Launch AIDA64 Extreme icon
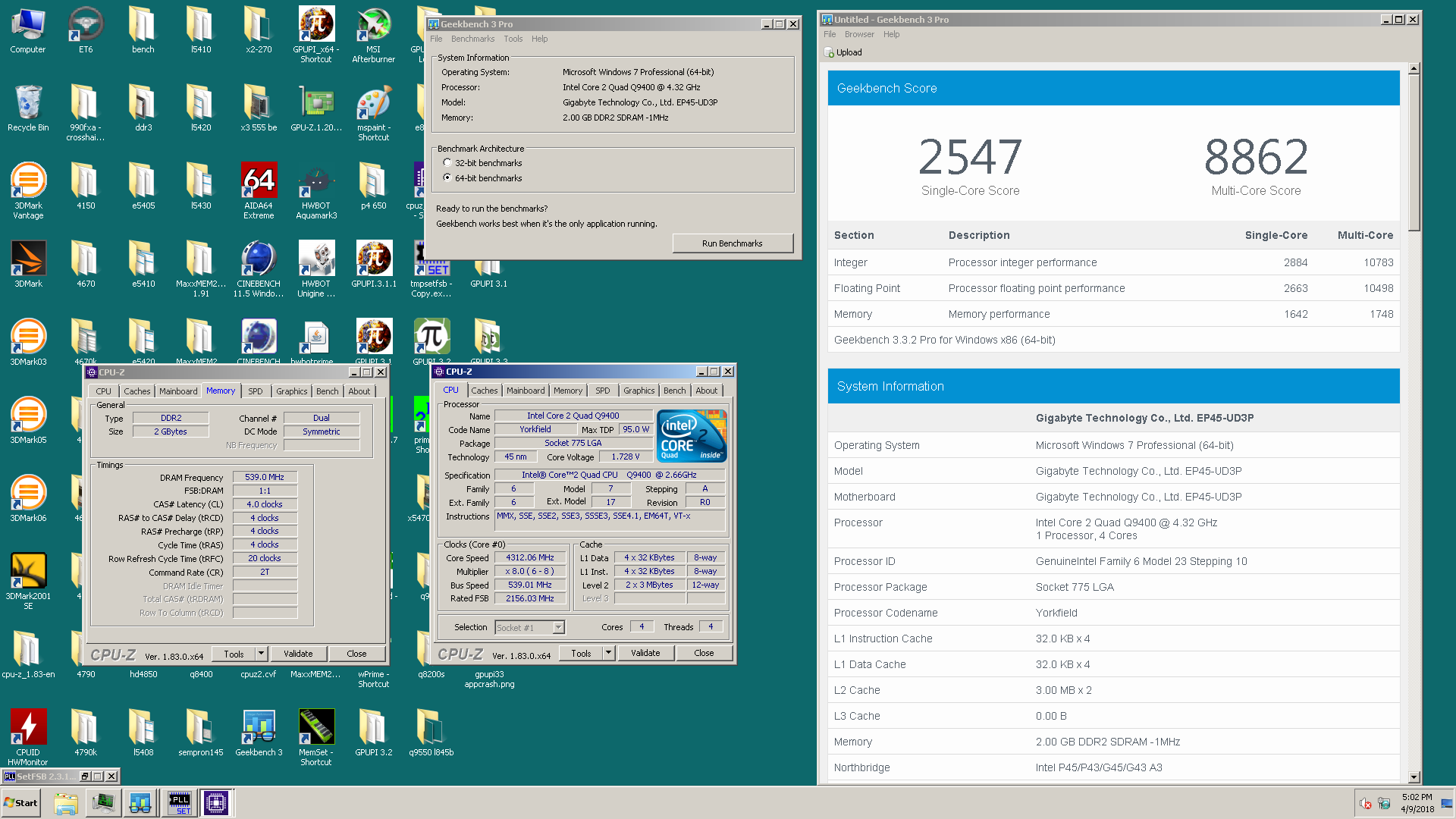This screenshot has width=1456, height=819. click(x=259, y=191)
